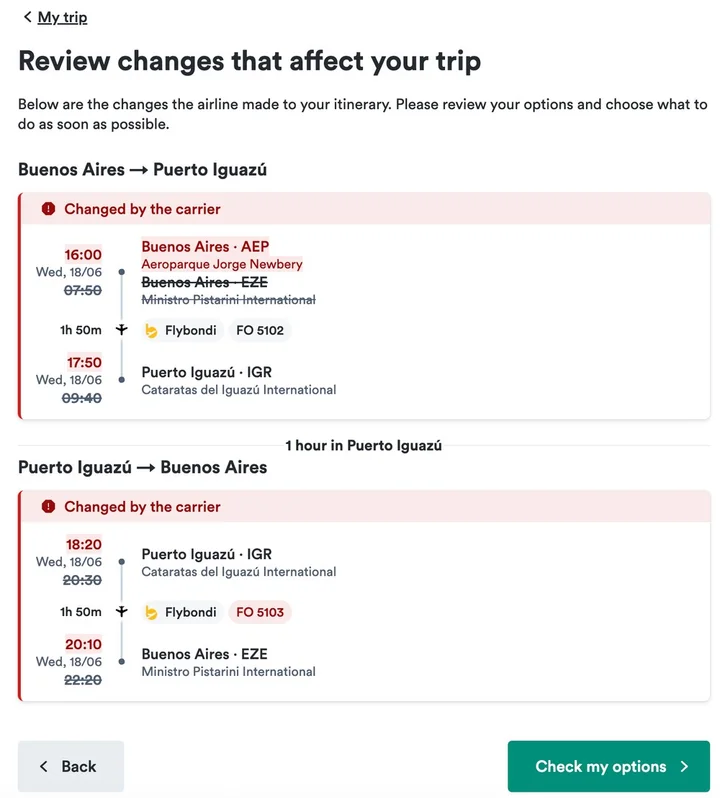Click the 1 hour in Puerto Iguazú layover label
The height and width of the screenshot is (798, 720).
(363, 446)
